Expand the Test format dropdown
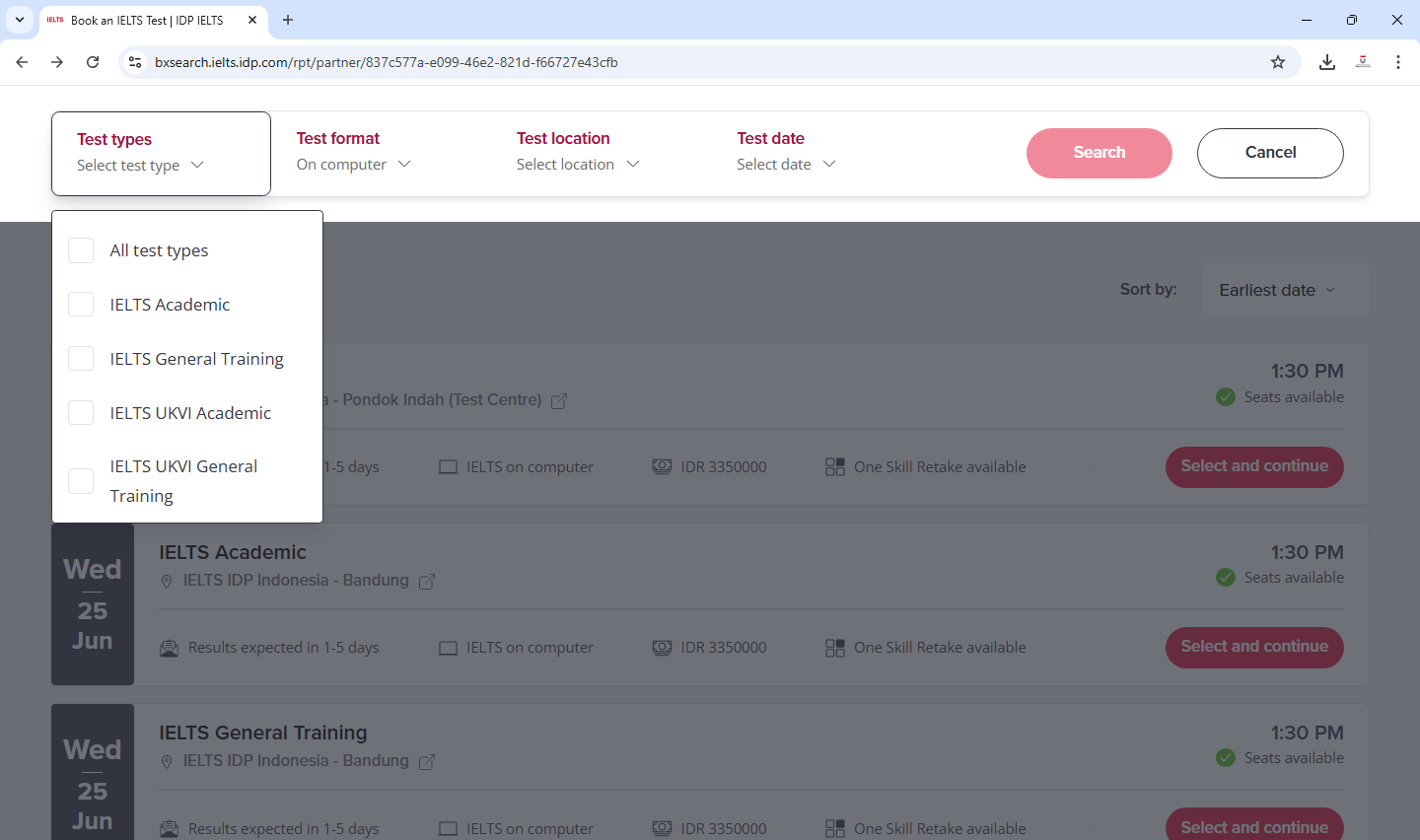 pyautogui.click(x=353, y=164)
